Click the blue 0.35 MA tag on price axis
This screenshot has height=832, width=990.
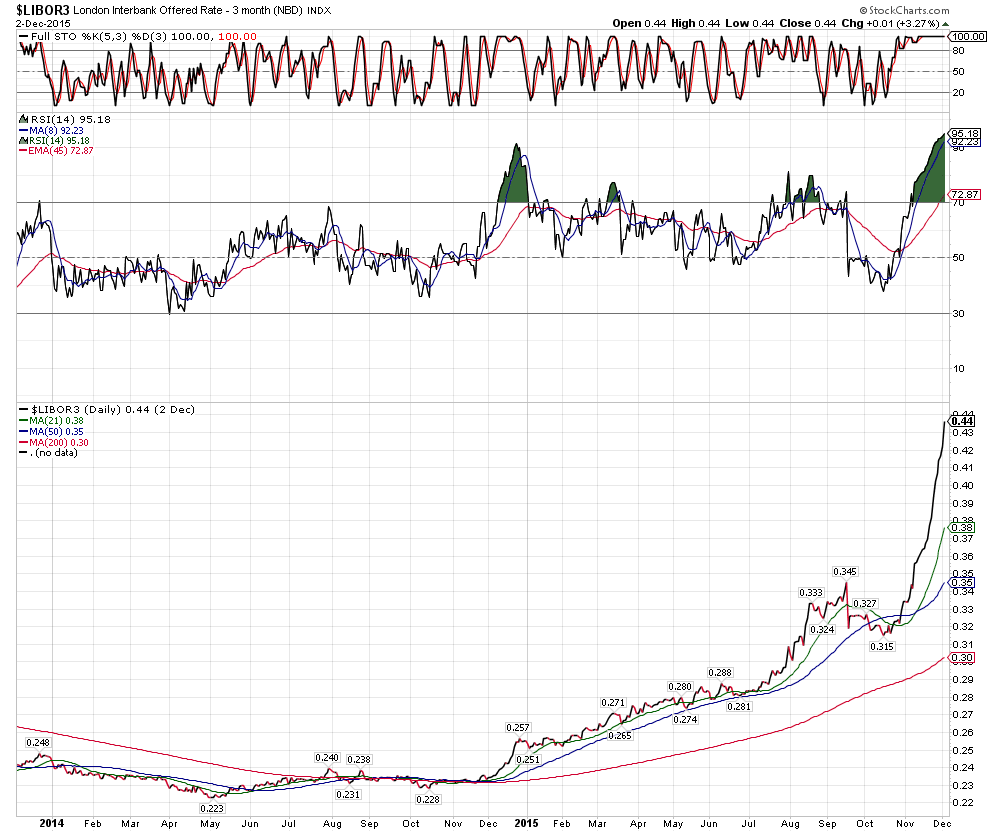pos(962,583)
